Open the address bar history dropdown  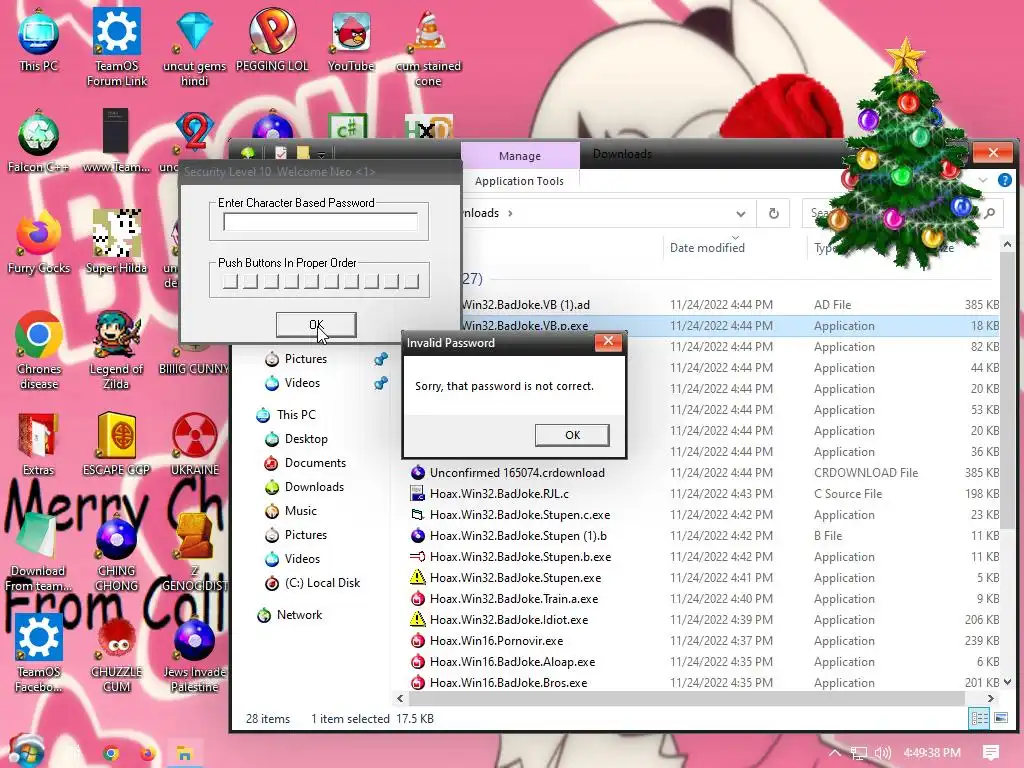(741, 214)
